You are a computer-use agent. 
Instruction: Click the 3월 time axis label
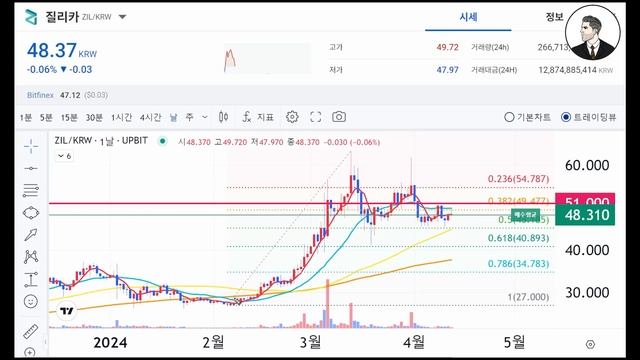coord(311,342)
